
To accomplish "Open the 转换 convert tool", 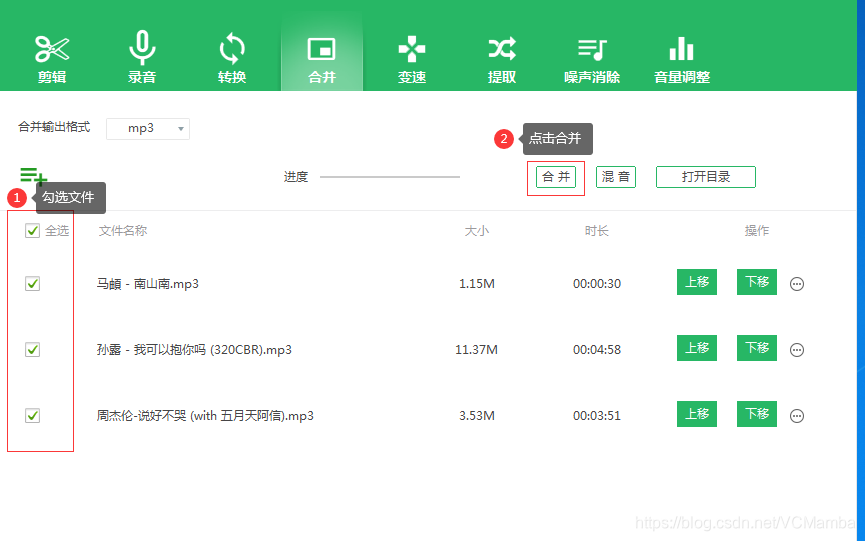I will (232, 58).
